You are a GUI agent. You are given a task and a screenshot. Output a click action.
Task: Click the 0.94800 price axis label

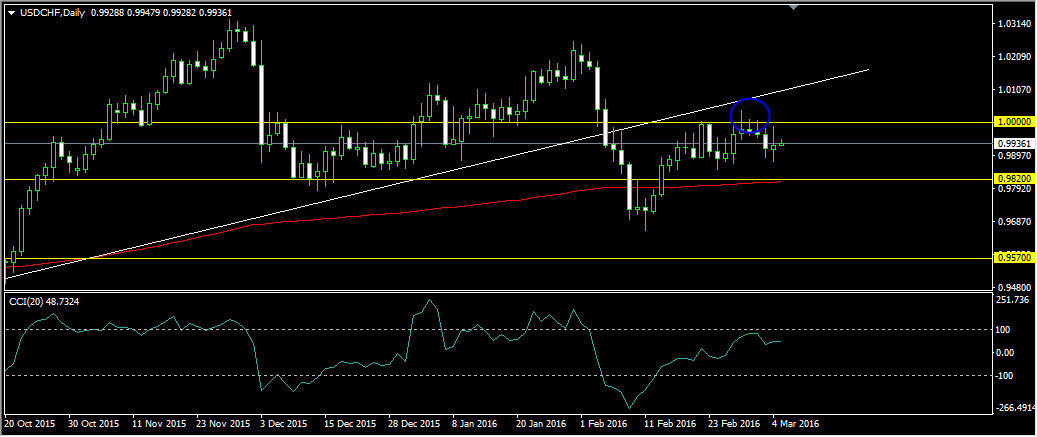1015,288
